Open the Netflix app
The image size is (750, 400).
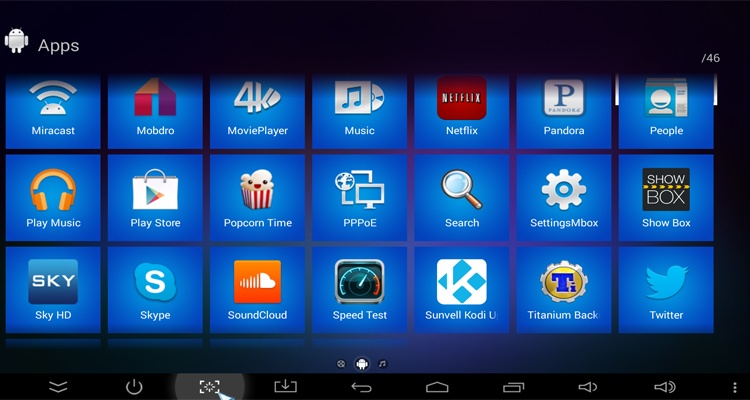pyautogui.click(x=462, y=107)
